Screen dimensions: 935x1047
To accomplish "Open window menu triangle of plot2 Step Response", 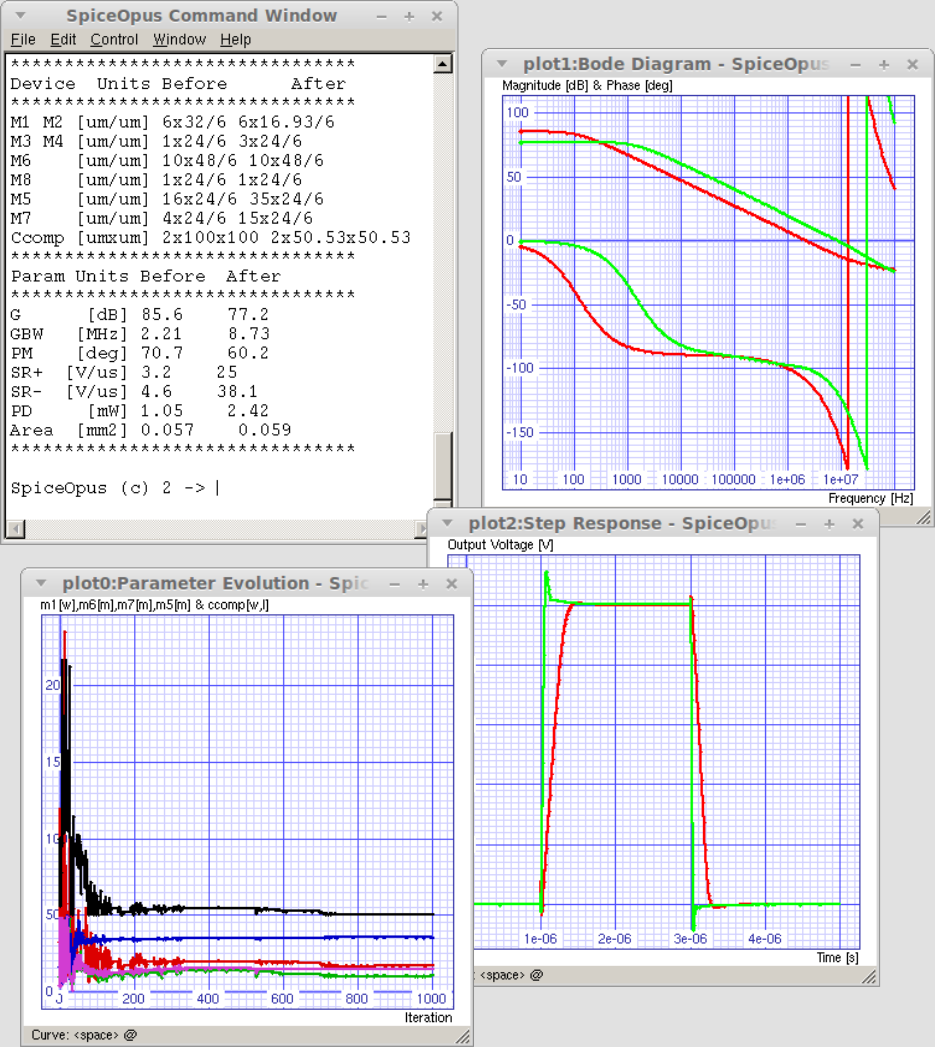I will coord(447,524).
